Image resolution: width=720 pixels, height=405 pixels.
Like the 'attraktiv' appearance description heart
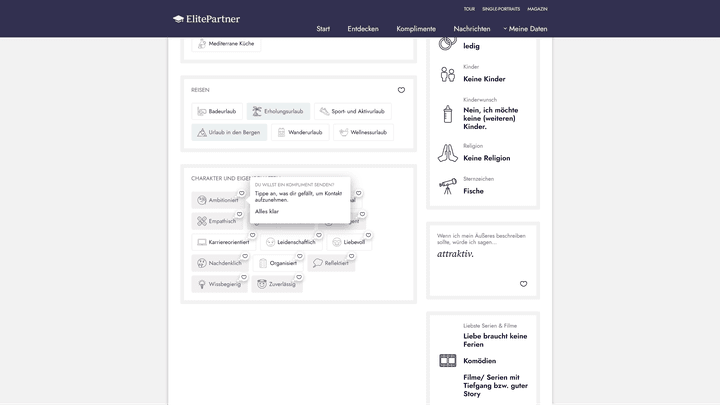coord(523,284)
